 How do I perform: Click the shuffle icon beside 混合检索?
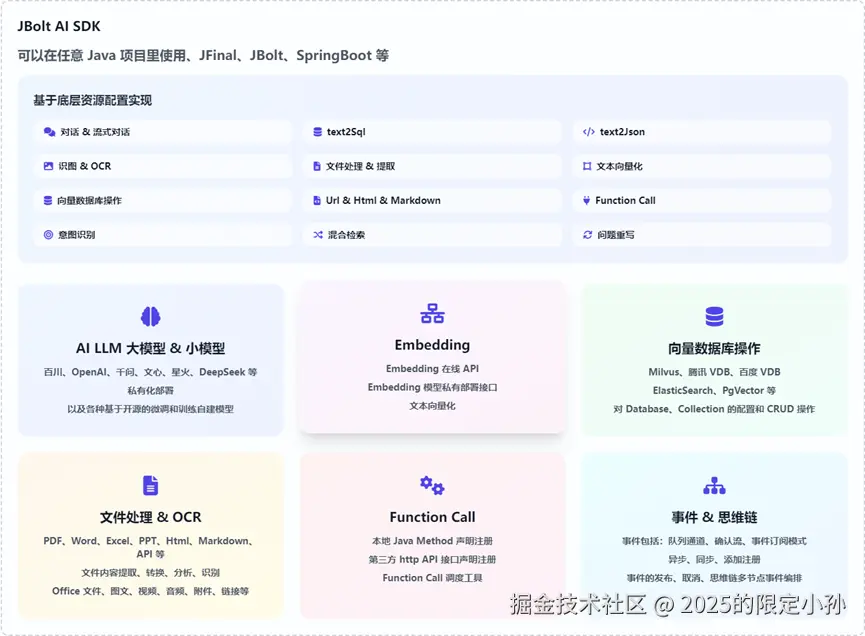pyautogui.click(x=318, y=234)
